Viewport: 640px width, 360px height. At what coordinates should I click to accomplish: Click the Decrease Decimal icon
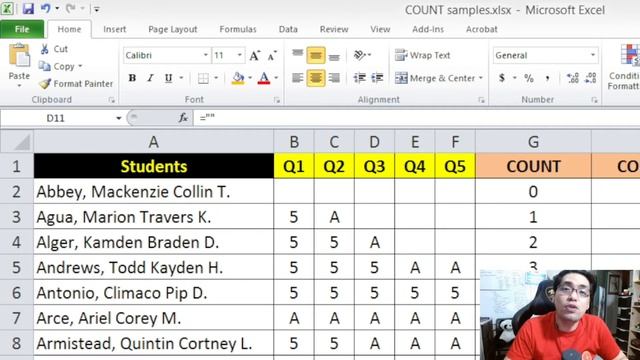click(591, 78)
